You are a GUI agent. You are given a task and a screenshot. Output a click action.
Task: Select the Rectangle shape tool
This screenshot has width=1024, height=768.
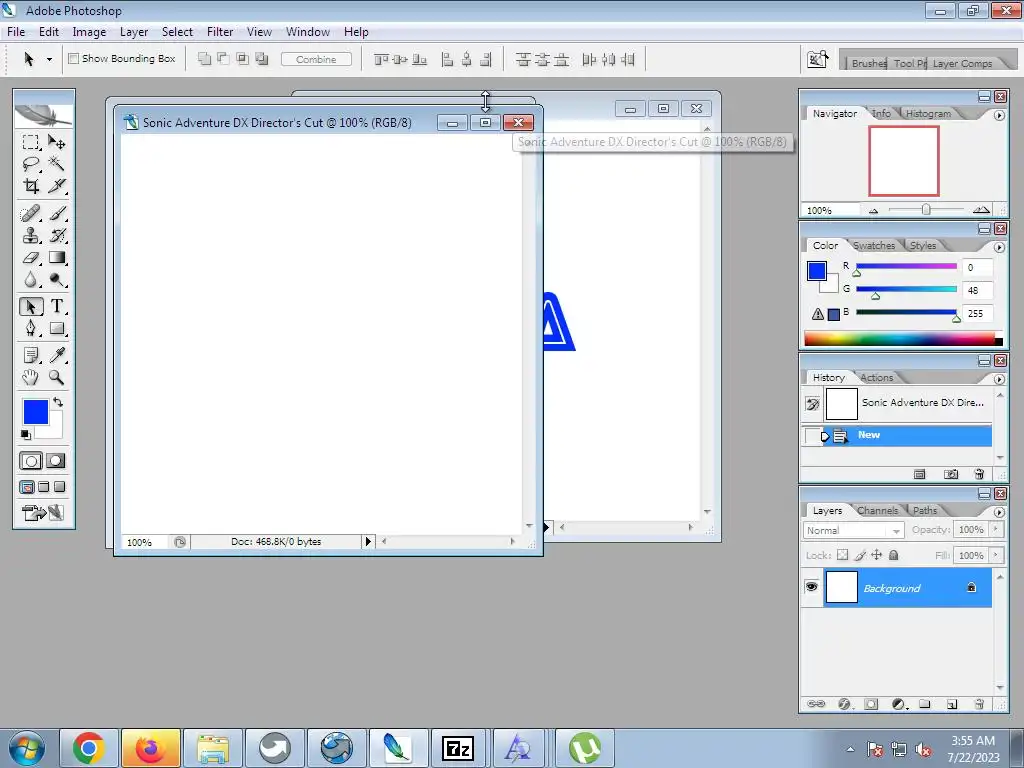pos(57,328)
